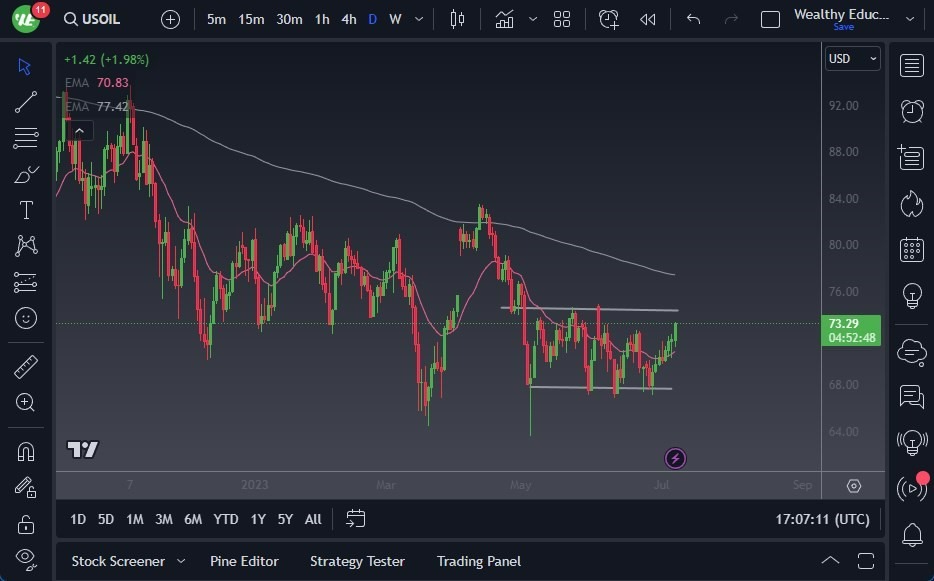Toggle hide all drawings eye icon

[x=26, y=558]
